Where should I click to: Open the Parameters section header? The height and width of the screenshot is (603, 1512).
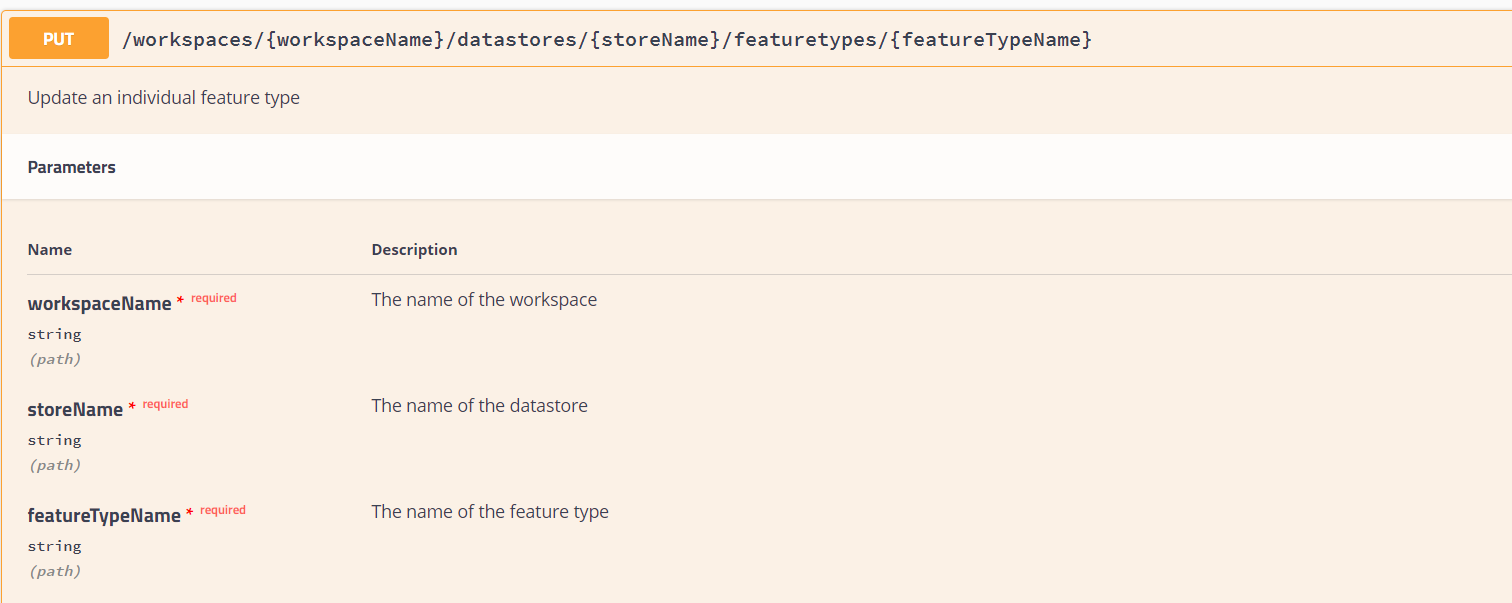click(72, 168)
